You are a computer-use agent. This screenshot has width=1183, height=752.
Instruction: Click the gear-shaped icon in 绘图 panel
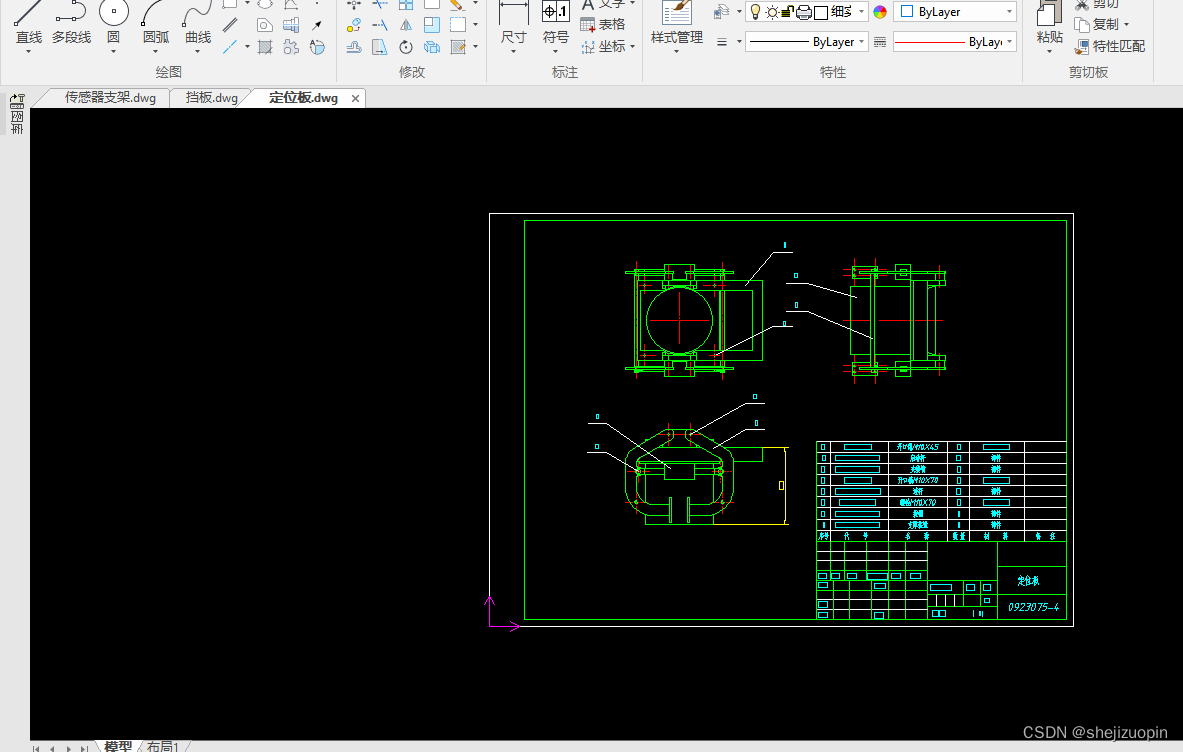tap(291, 48)
